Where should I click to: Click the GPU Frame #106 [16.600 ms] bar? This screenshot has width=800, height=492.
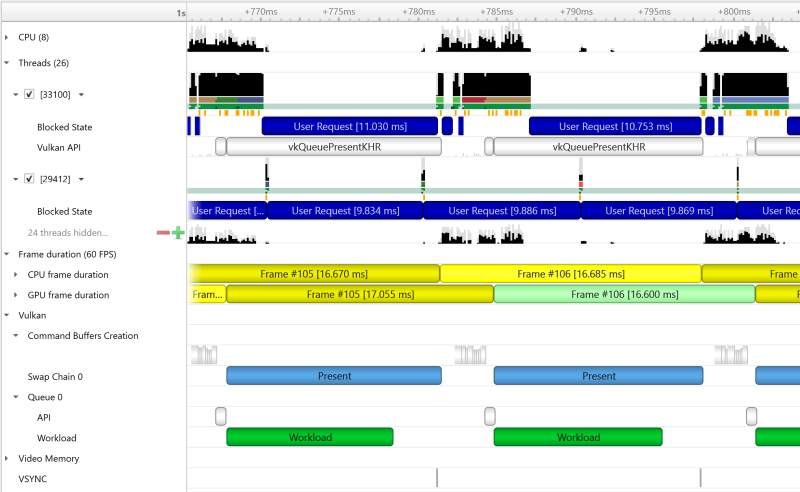[624, 295]
